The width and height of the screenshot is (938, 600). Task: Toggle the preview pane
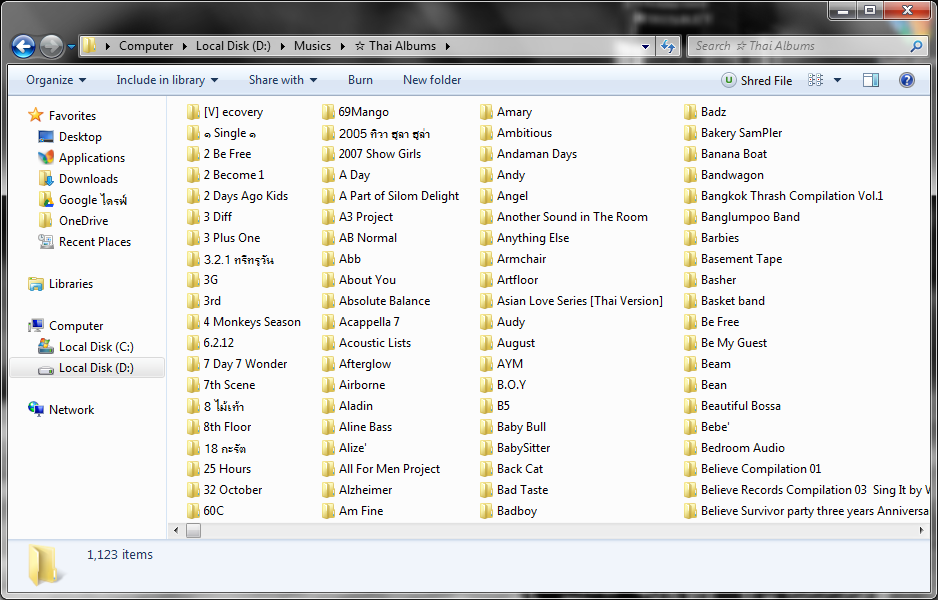pyautogui.click(x=871, y=80)
